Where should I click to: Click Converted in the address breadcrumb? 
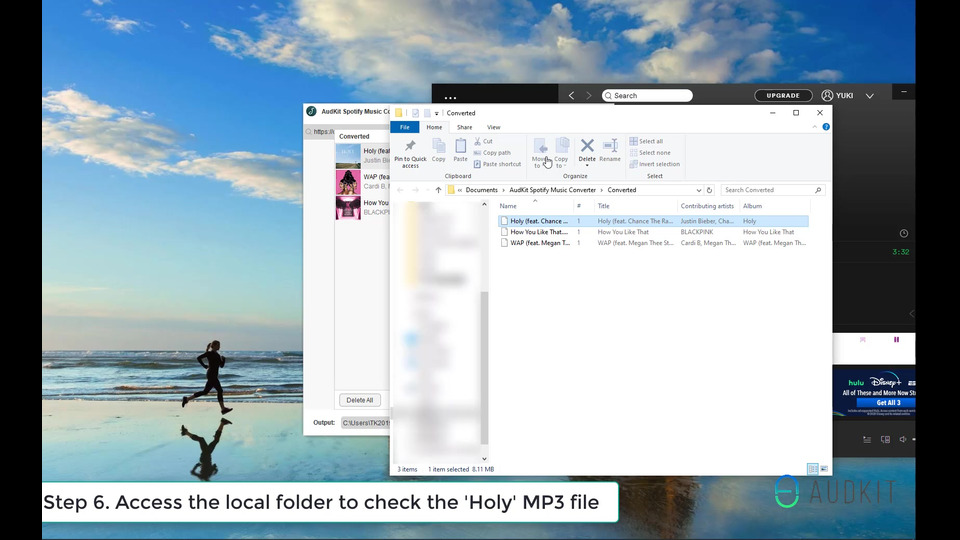coord(621,190)
